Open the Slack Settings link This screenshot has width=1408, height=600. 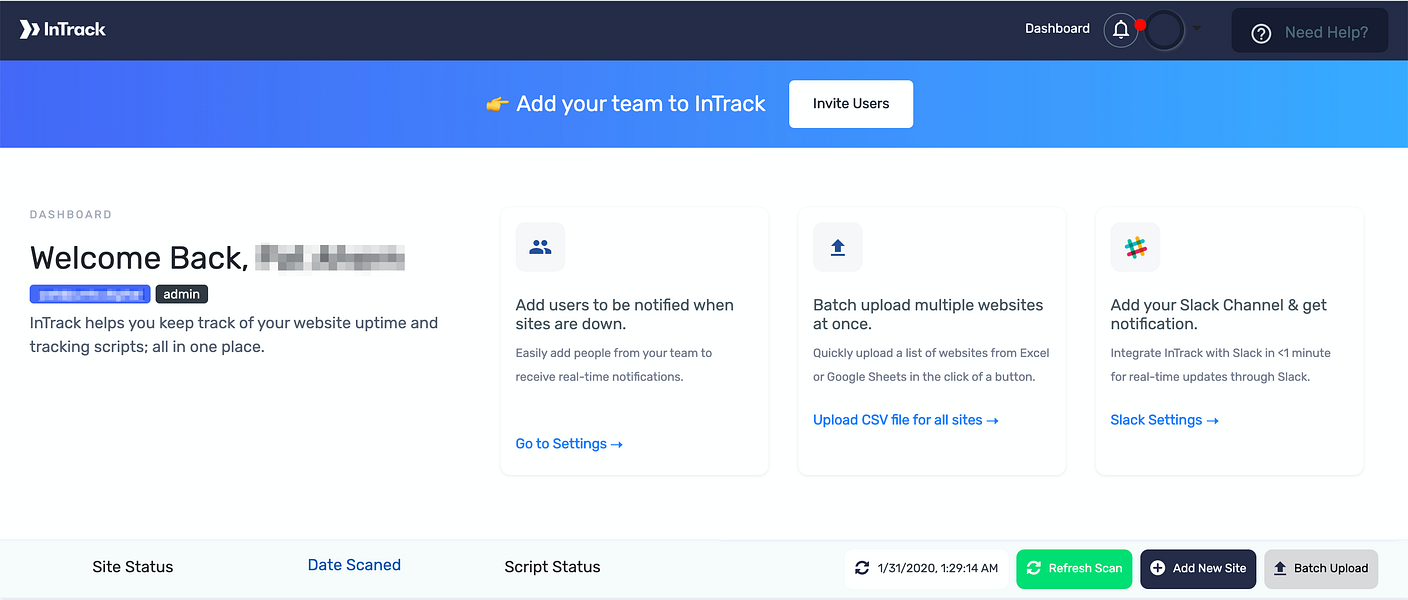[1164, 420]
